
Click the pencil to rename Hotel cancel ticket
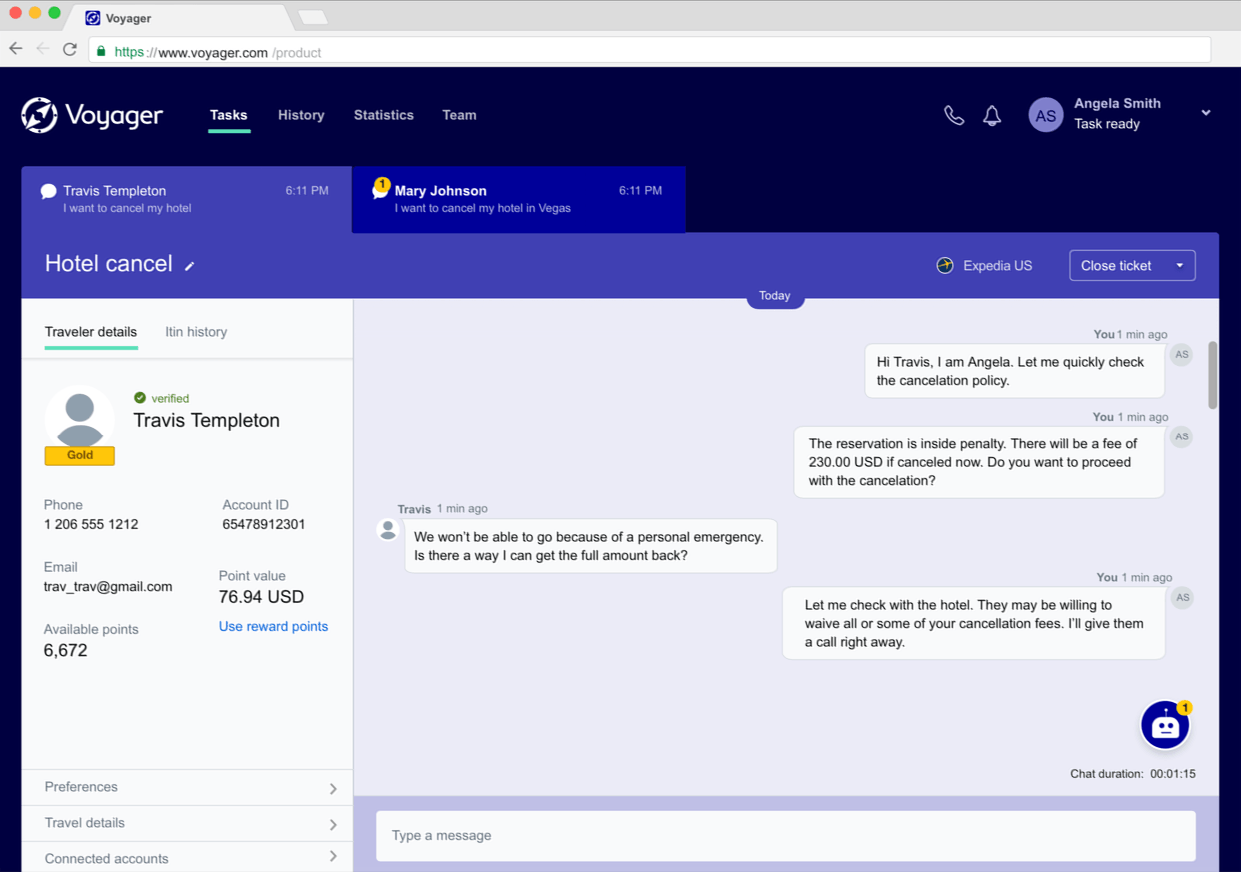coord(189,267)
